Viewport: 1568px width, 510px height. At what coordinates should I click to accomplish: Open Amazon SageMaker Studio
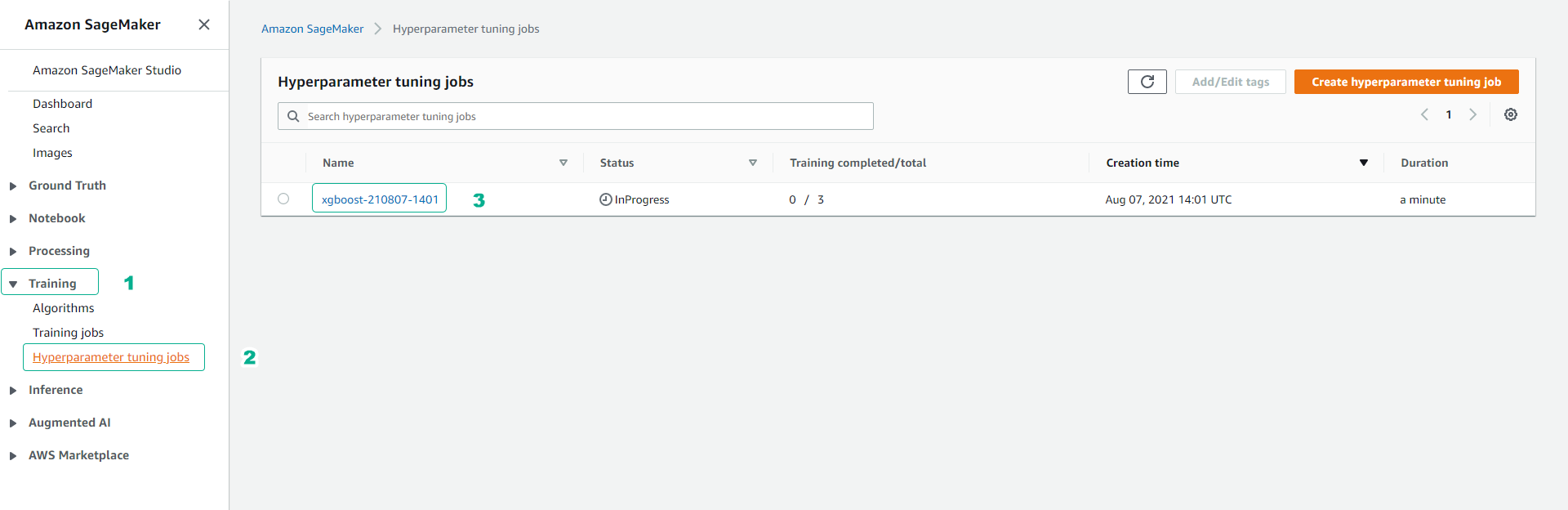coord(107,70)
